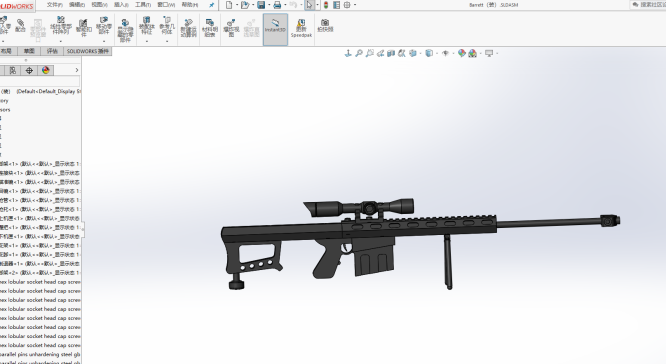The image size is (666, 364).
Task: Open the Display Style dropdown arrow
Action: pos(437,54)
